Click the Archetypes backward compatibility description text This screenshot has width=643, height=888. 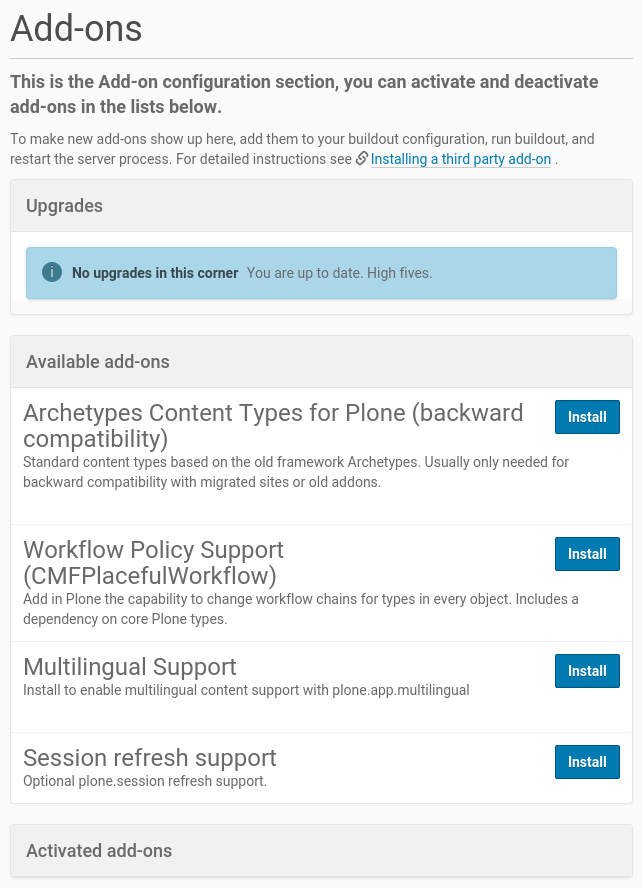pos(296,472)
